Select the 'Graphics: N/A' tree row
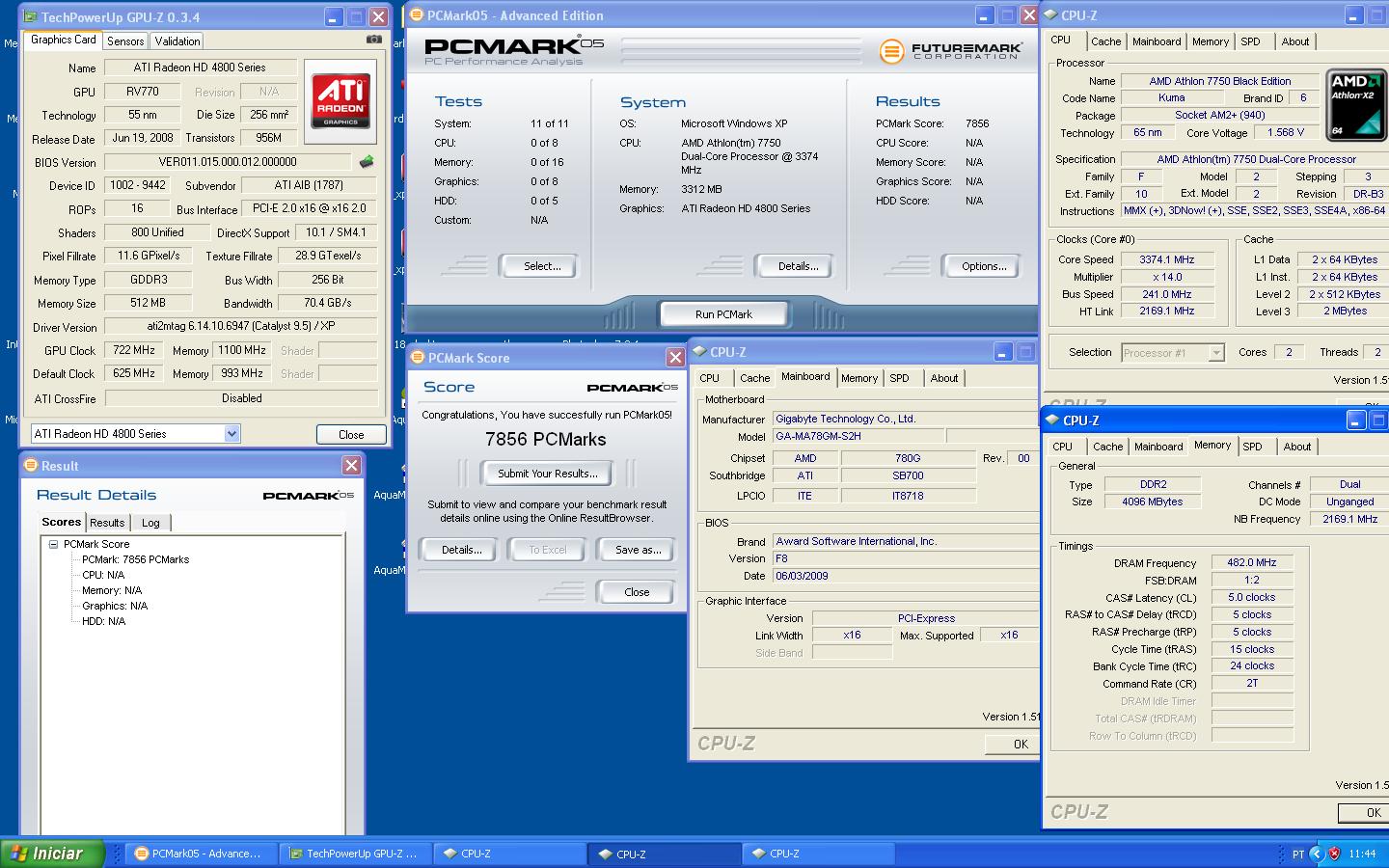This screenshot has height=868, width=1389. (115, 606)
